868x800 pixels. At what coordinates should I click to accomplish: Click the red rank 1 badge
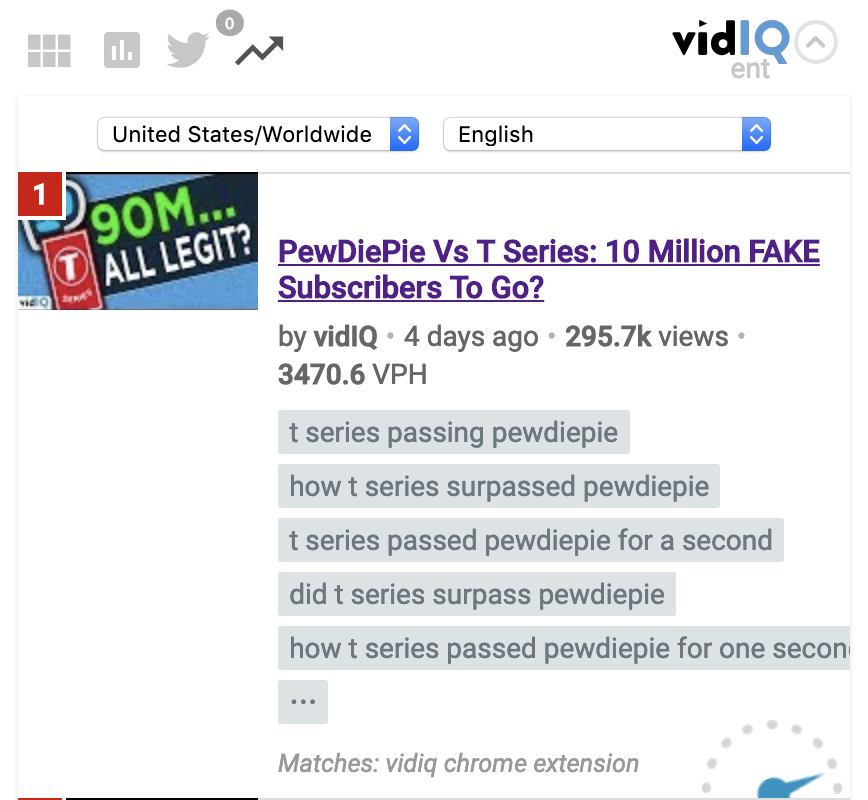[x=41, y=194]
